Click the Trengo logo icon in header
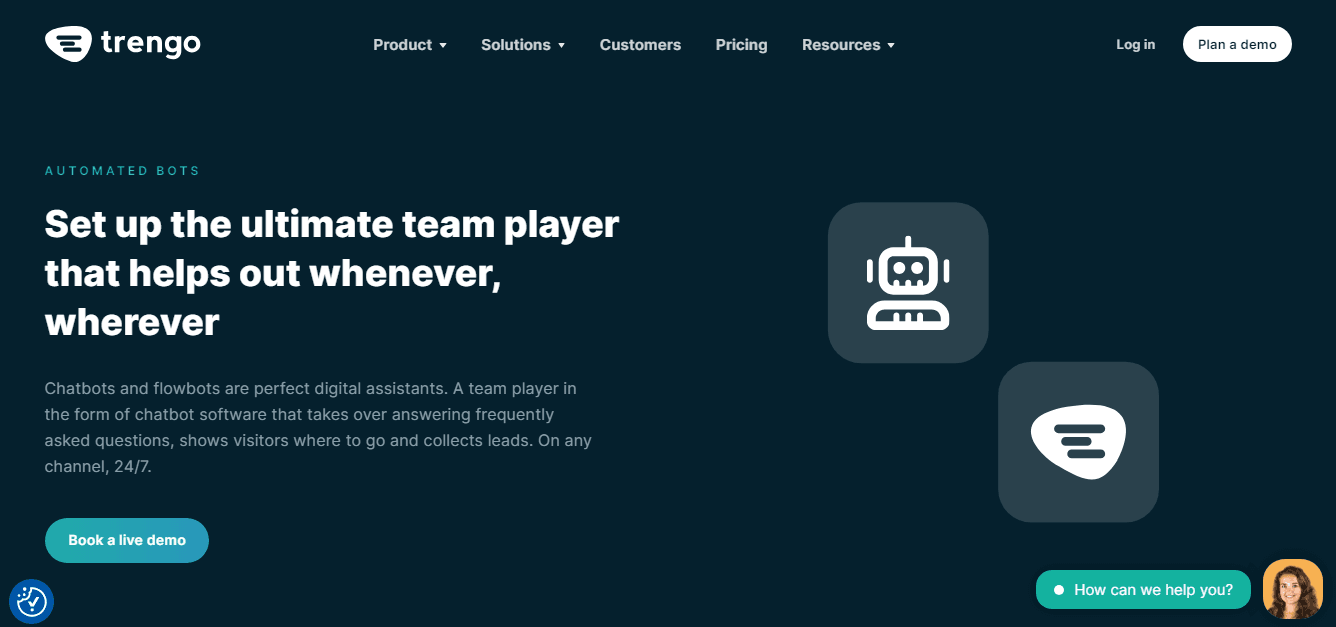The height and width of the screenshot is (627, 1336). click(x=68, y=44)
